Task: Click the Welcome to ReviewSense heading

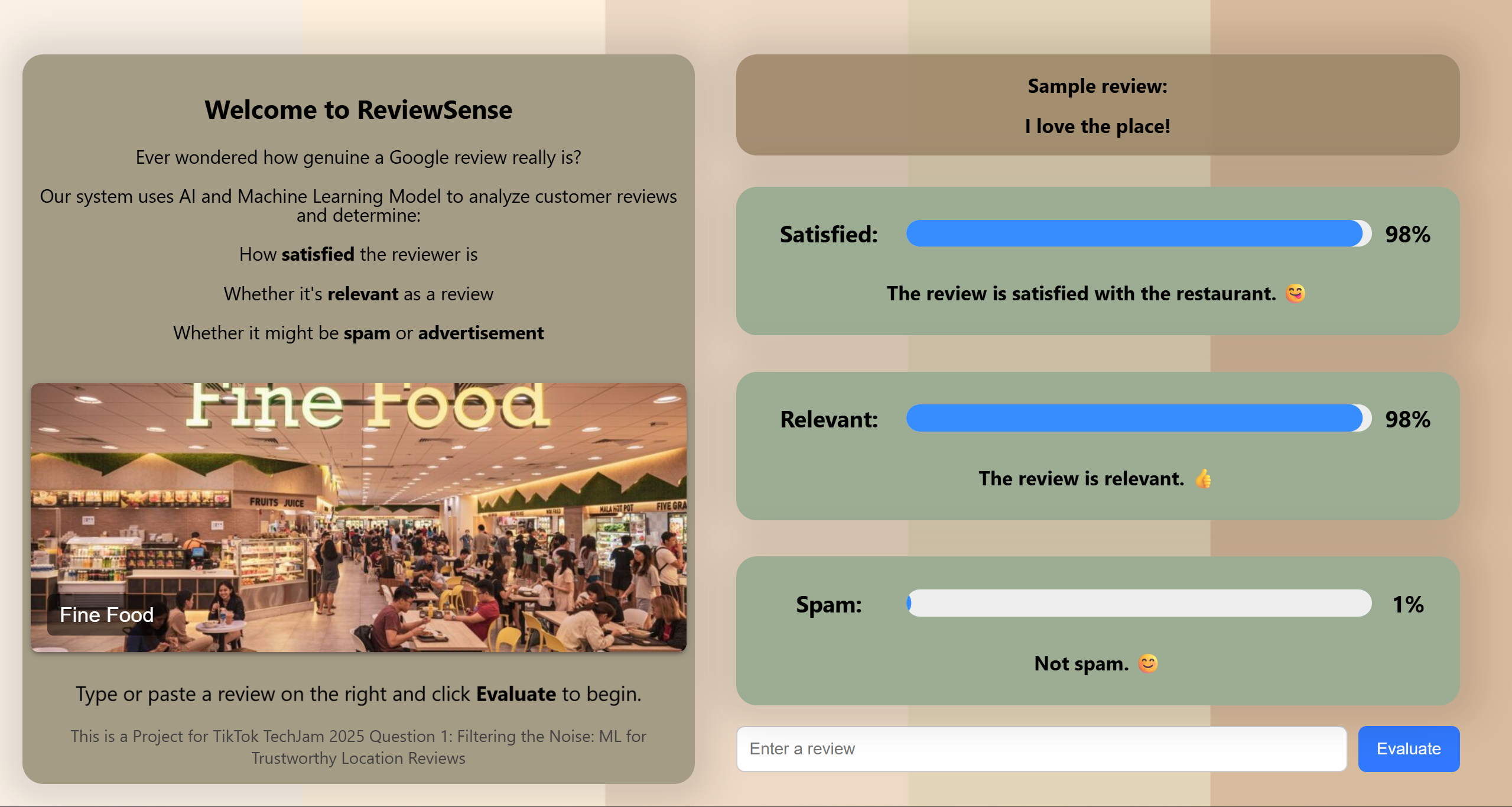Action: 358,110
